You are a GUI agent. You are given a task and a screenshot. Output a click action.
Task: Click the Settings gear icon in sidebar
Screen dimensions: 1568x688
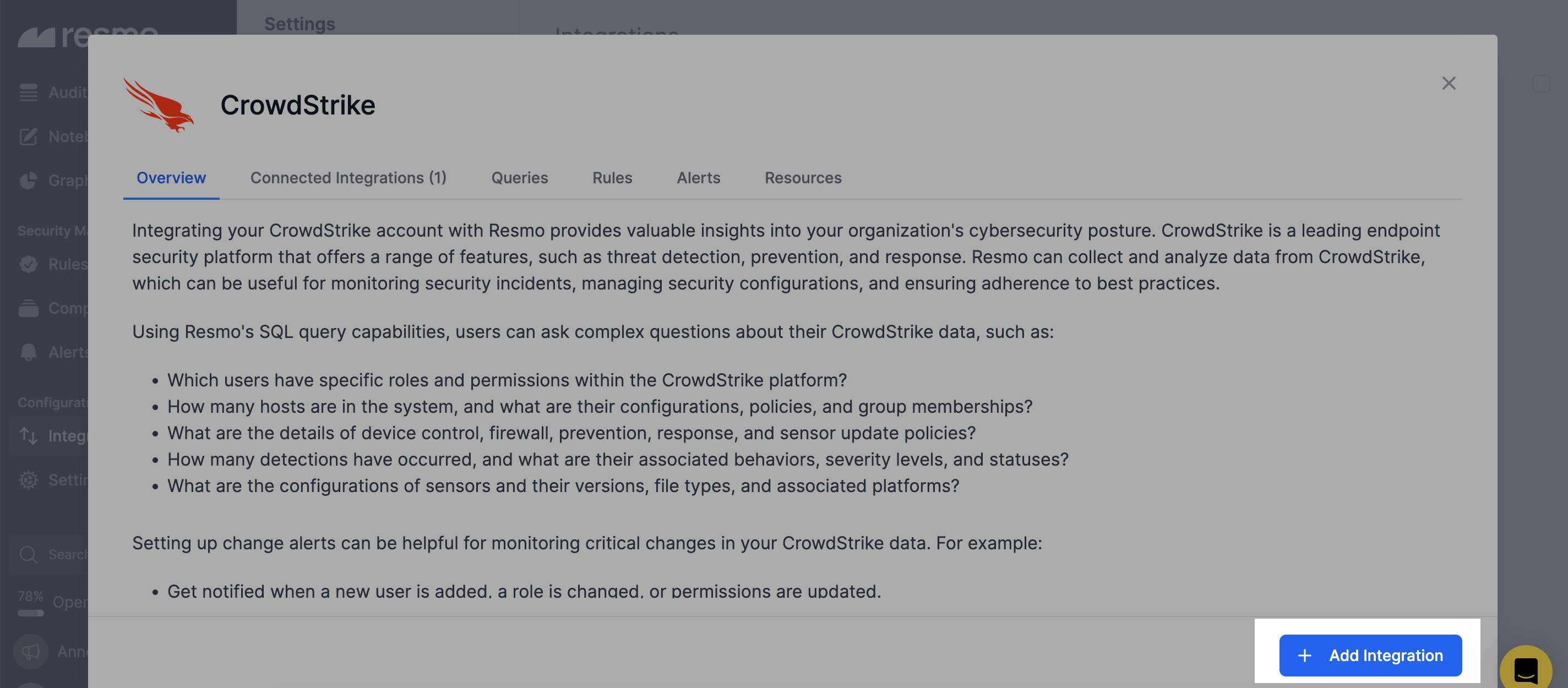point(28,480)
